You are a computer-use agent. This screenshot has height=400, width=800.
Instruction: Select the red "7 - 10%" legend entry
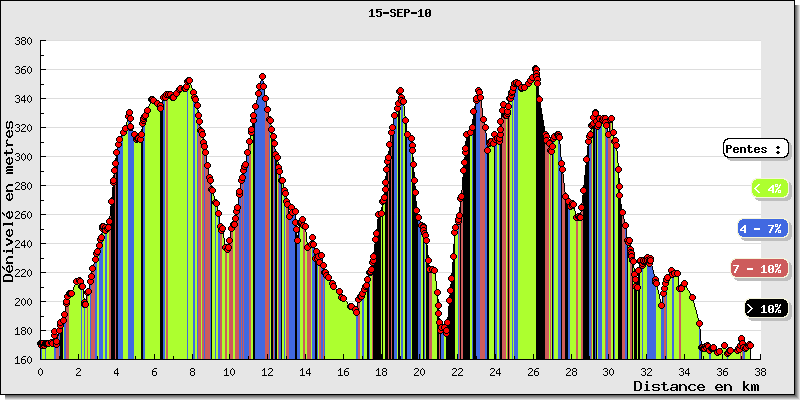click(x=758, y=269)
